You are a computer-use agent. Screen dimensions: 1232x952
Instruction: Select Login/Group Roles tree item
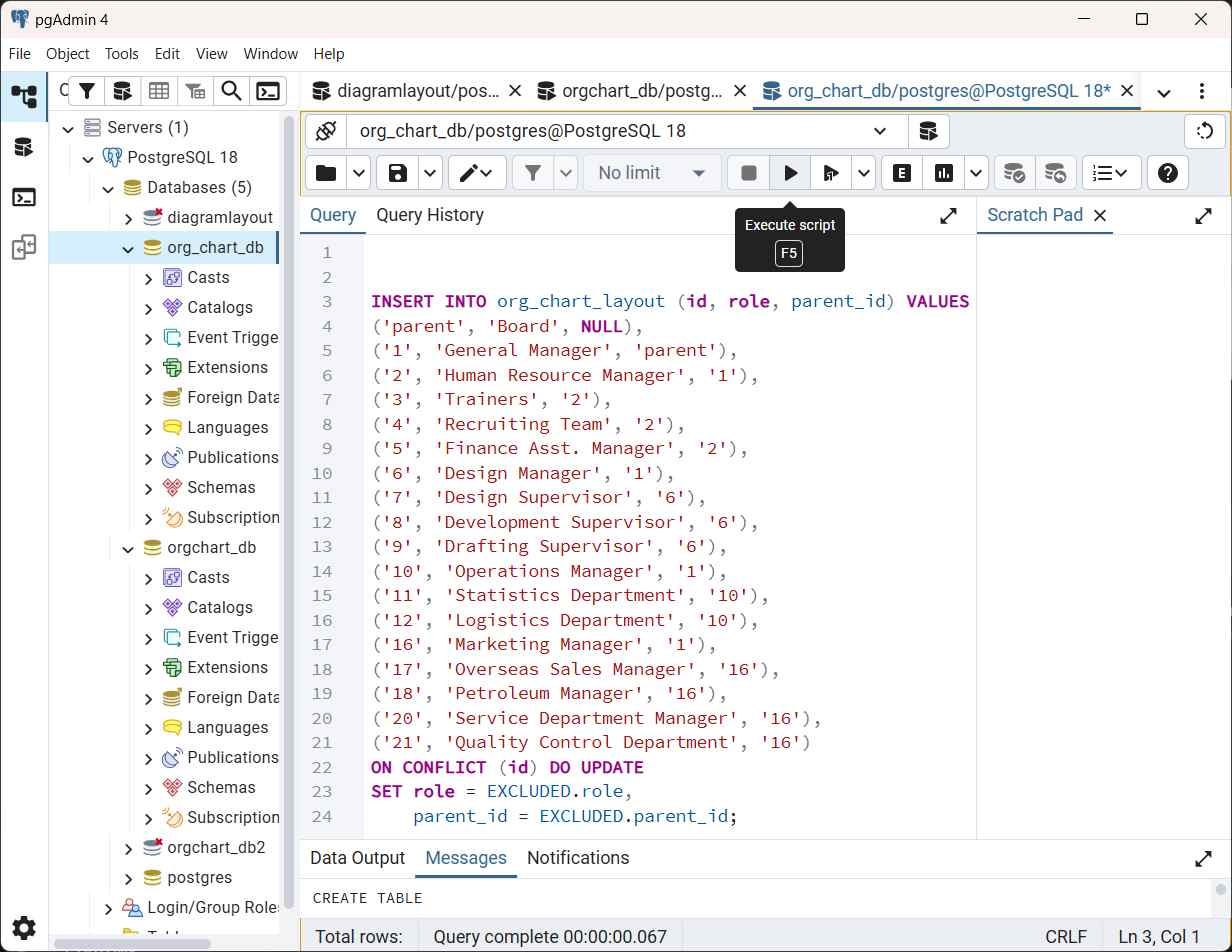(213, 908)
